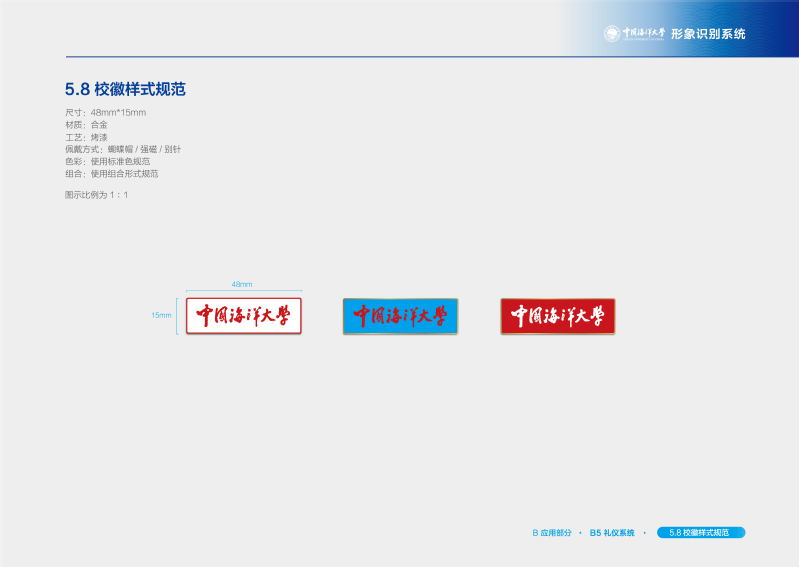The height and width of the screenshot is (567, 799).
Task: Click the 5.8 校徽样式规范 page heading
Action: click(125, 89)
